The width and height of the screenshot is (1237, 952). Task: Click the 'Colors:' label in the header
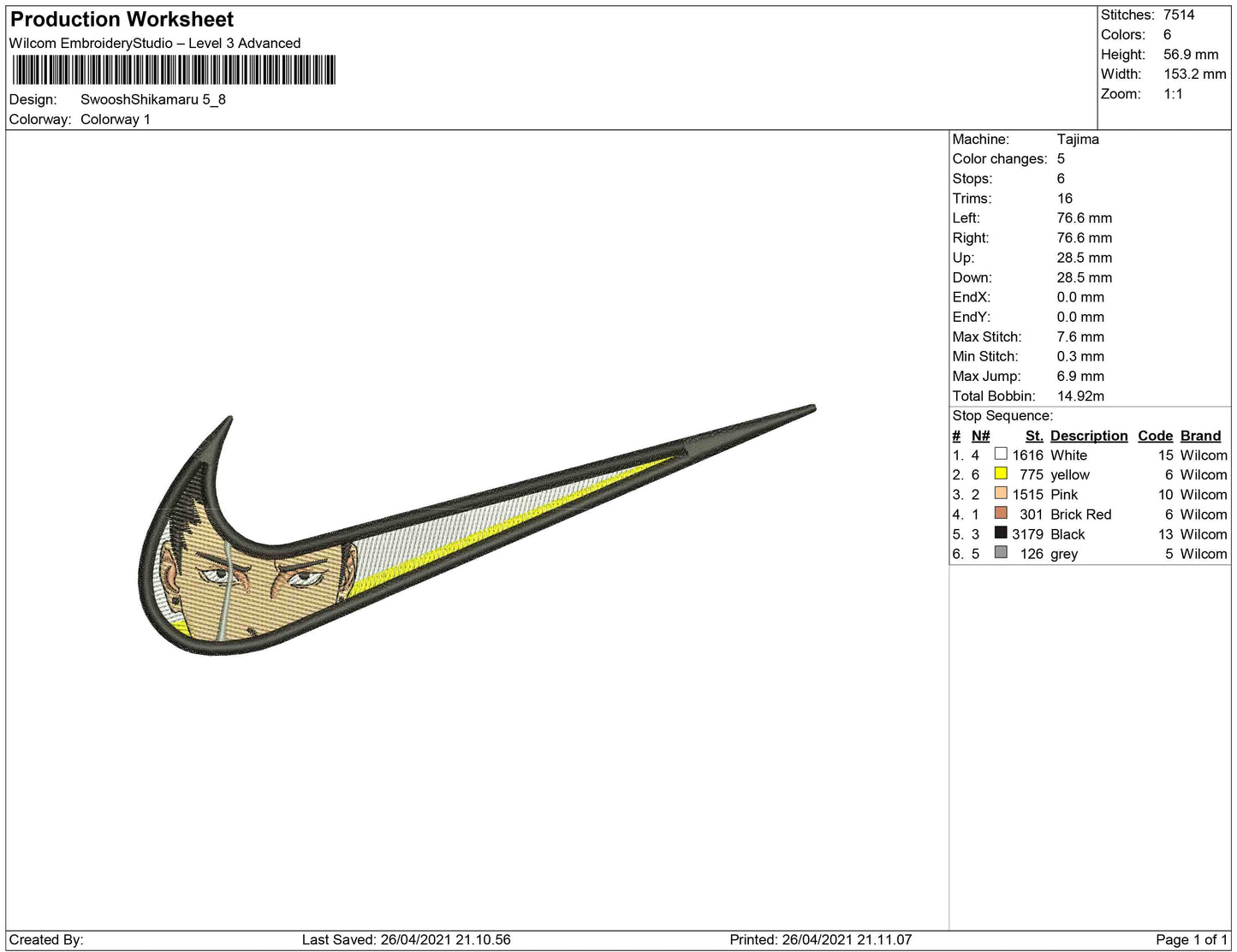pos(1123,35)
